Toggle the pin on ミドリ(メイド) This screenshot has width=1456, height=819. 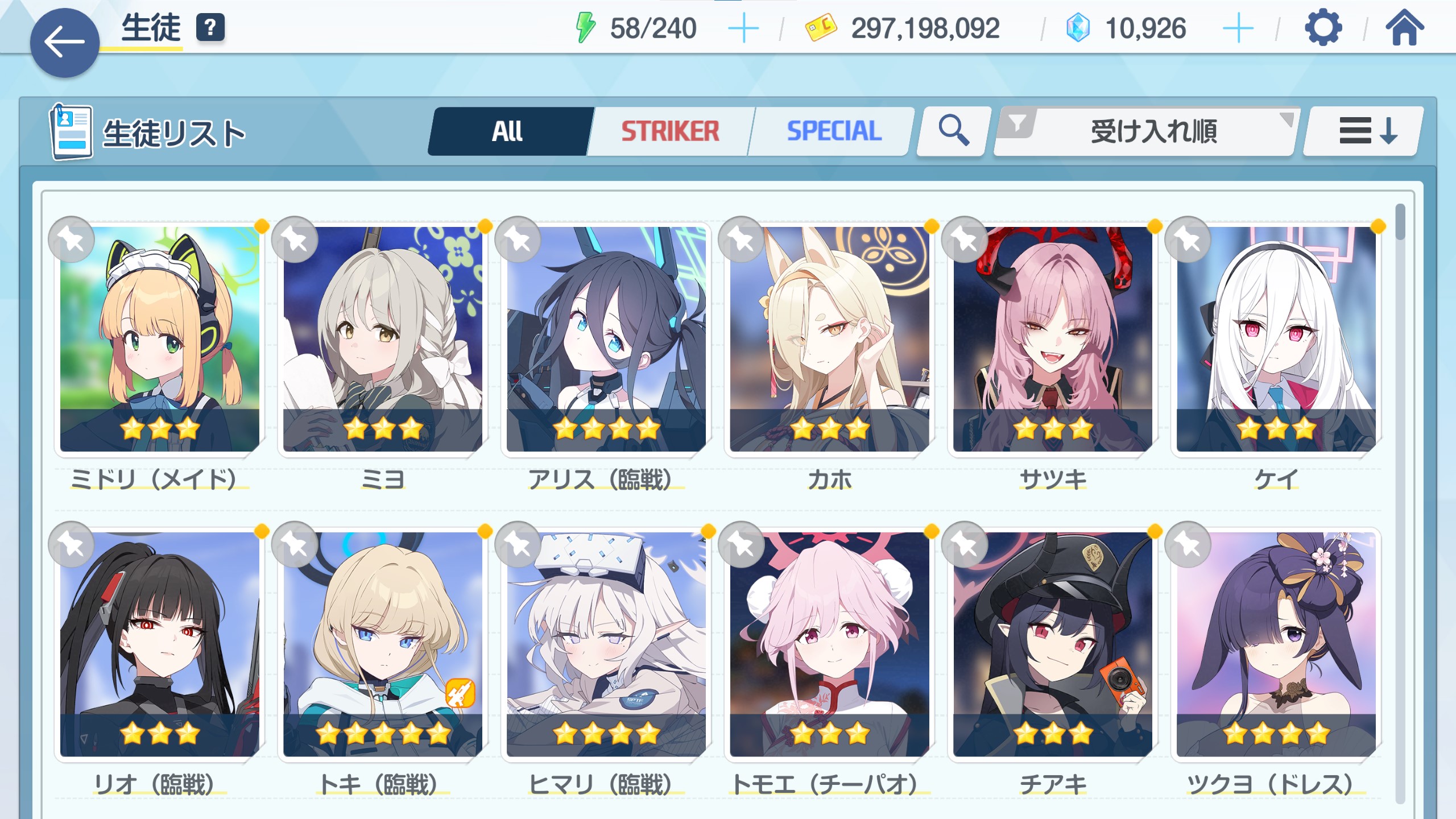pyautogui.click(x=72, y=239)
